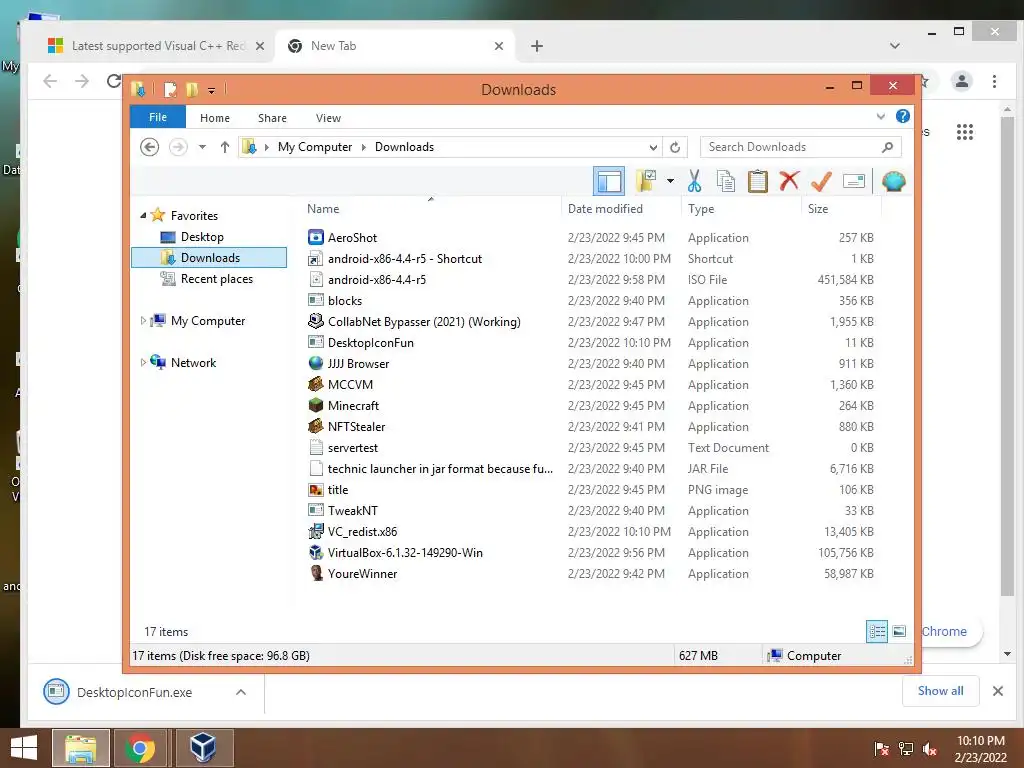
Task: Open a new Chrome tab with plus
Action: tap(537, 46)
